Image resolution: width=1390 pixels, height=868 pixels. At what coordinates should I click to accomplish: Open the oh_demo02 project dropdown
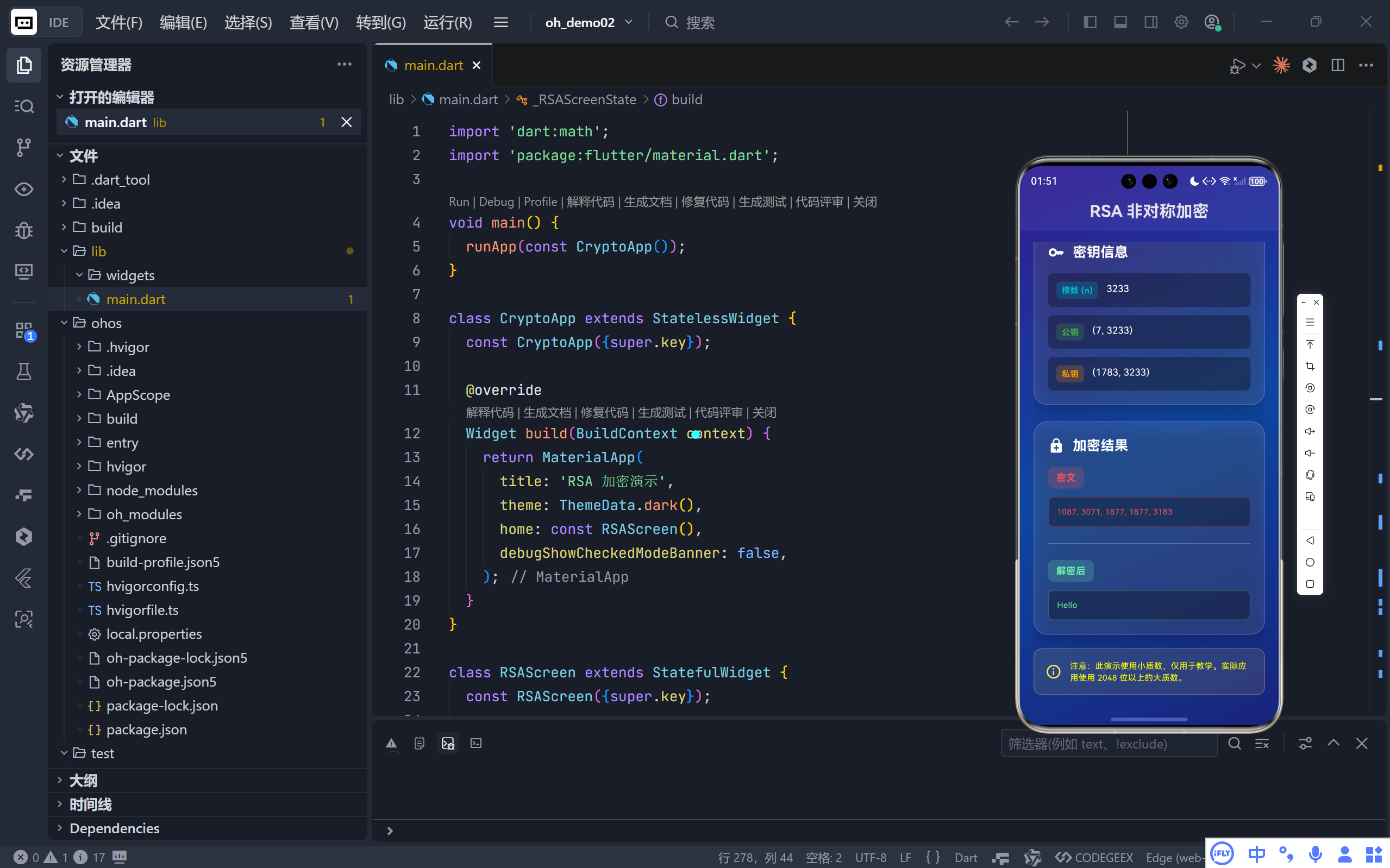(x=588, y=22)
